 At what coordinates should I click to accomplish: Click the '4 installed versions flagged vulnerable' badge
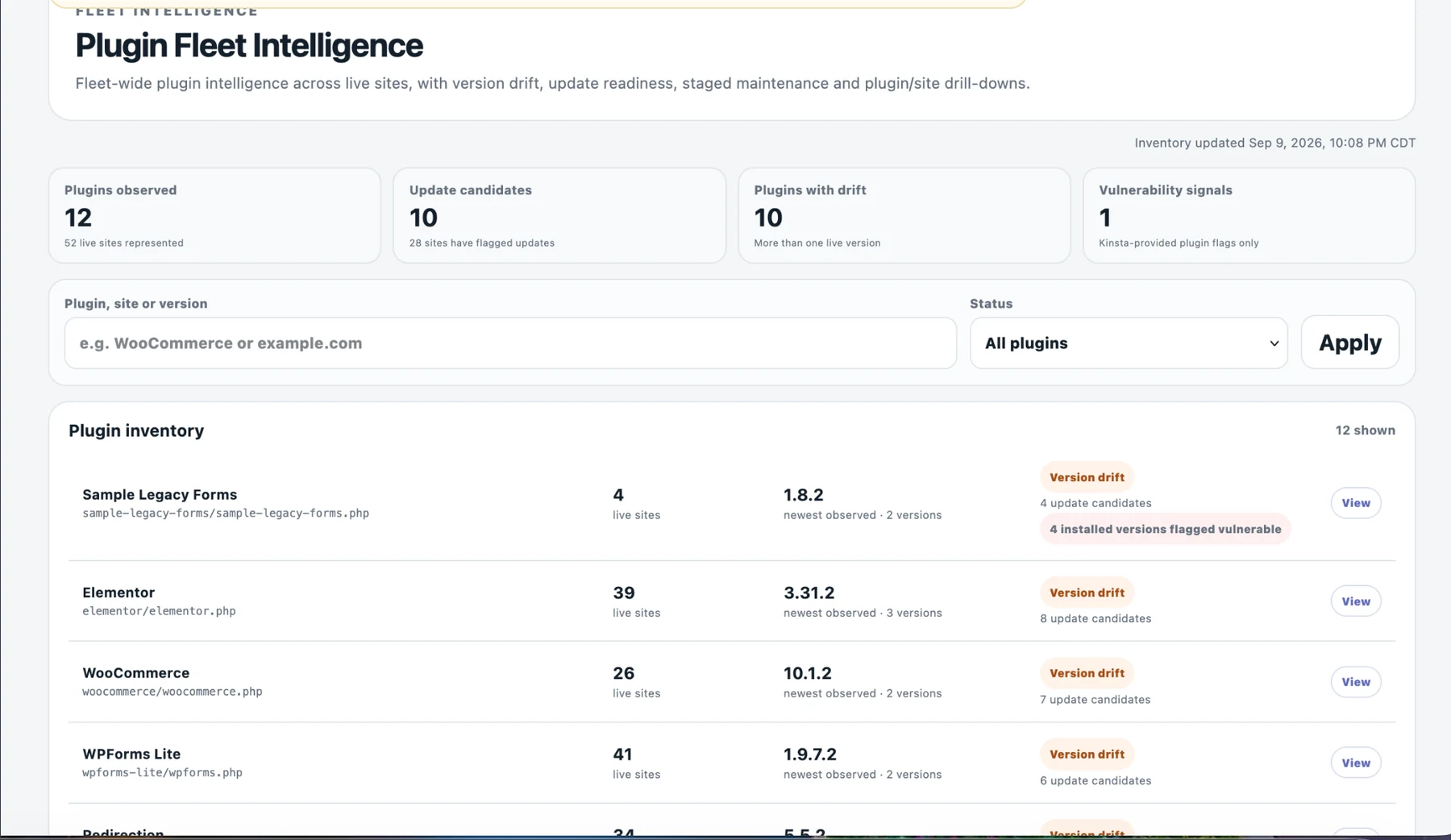1165,529
